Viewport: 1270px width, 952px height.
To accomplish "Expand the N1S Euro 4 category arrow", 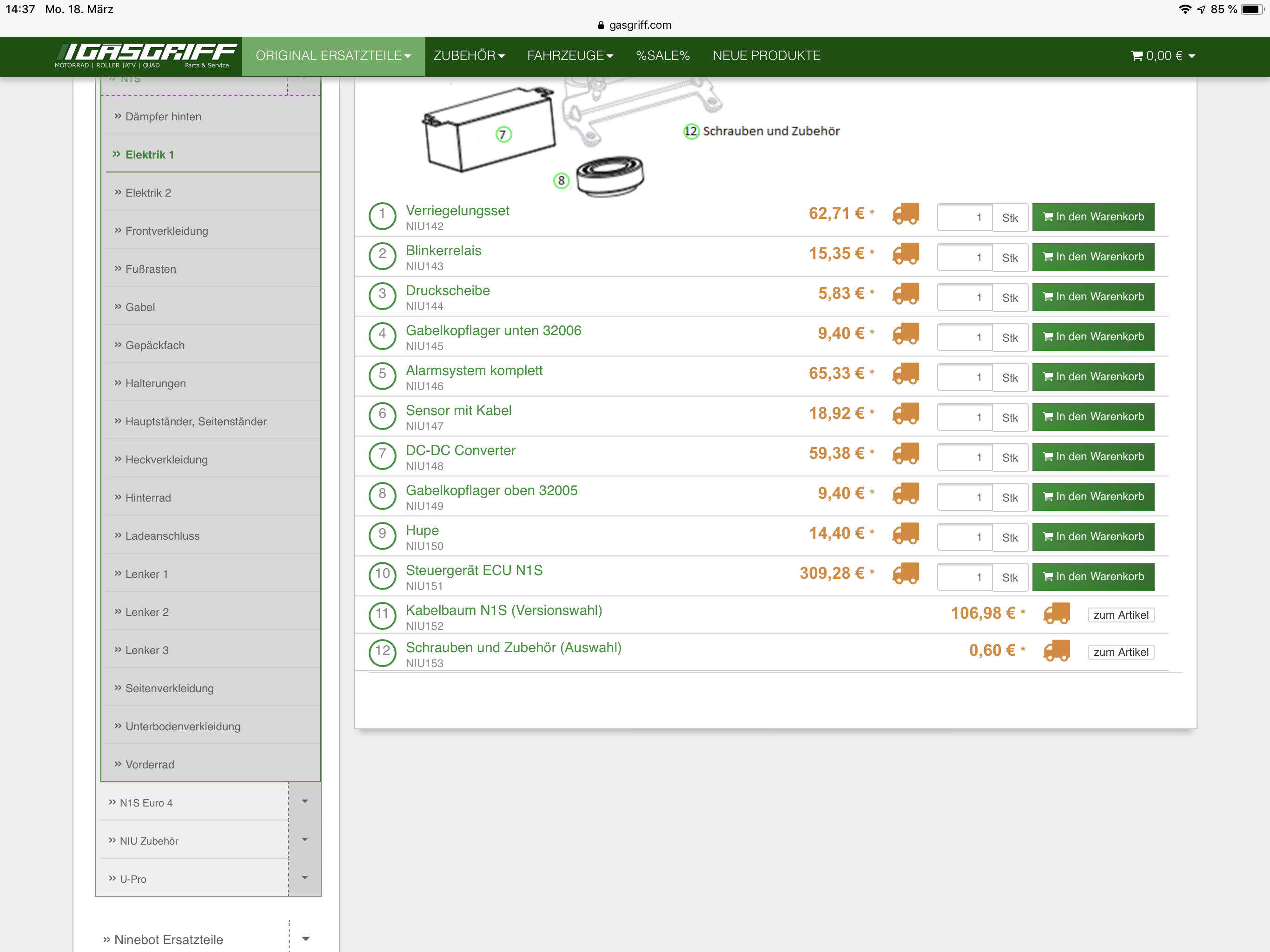I will point(305,801).
